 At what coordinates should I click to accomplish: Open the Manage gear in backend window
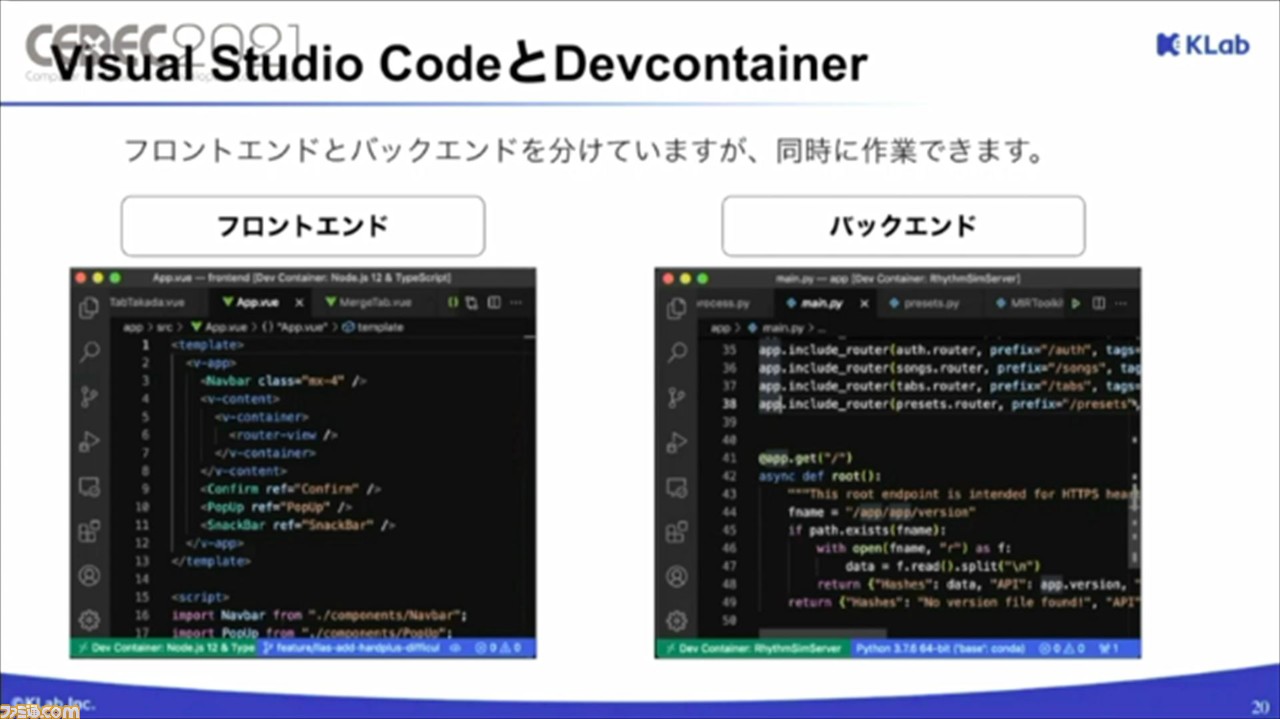pos(677,619)
